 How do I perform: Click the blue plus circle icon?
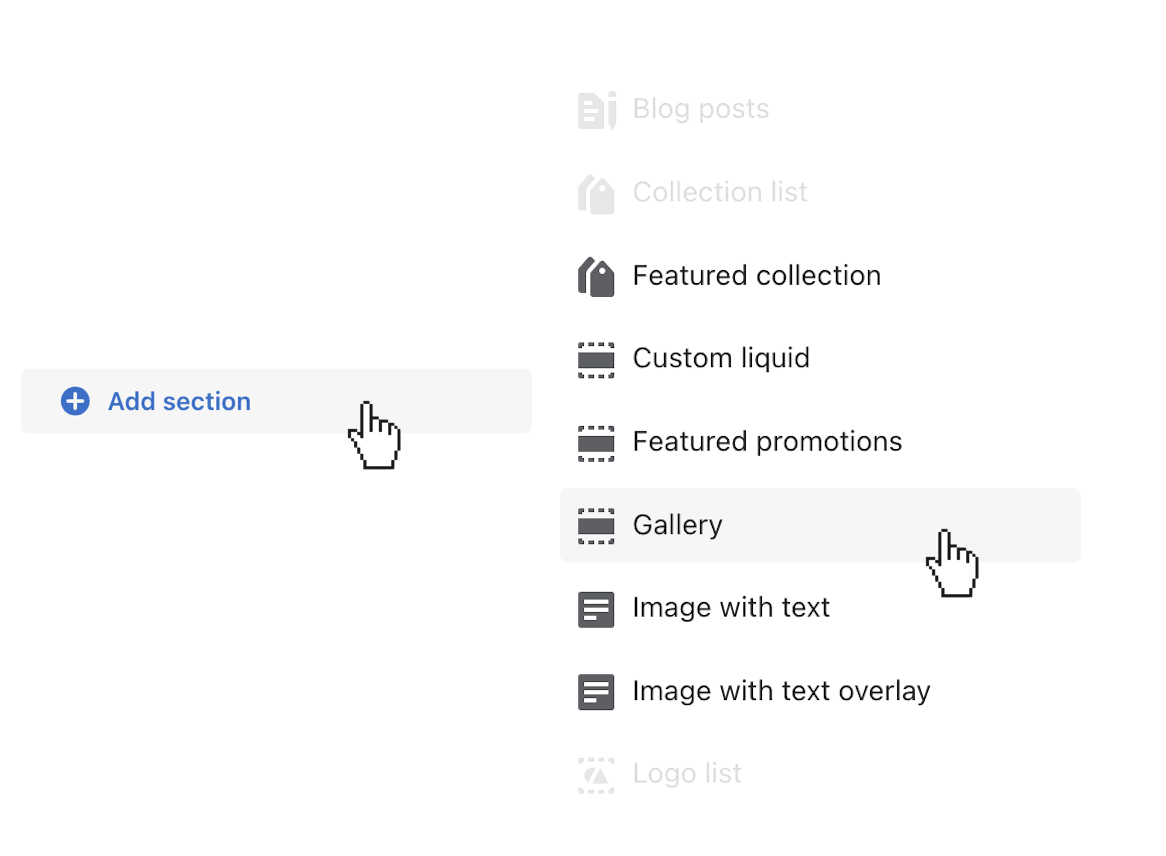click(x=75, y=401)
